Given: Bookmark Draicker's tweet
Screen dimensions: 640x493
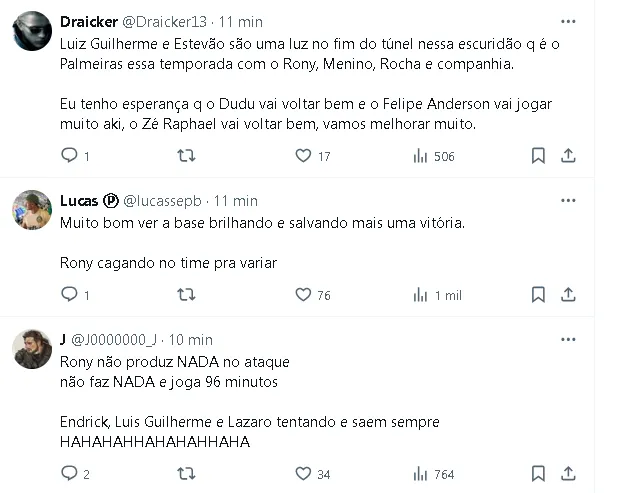Looking at the screenshot, I should 538,156.
